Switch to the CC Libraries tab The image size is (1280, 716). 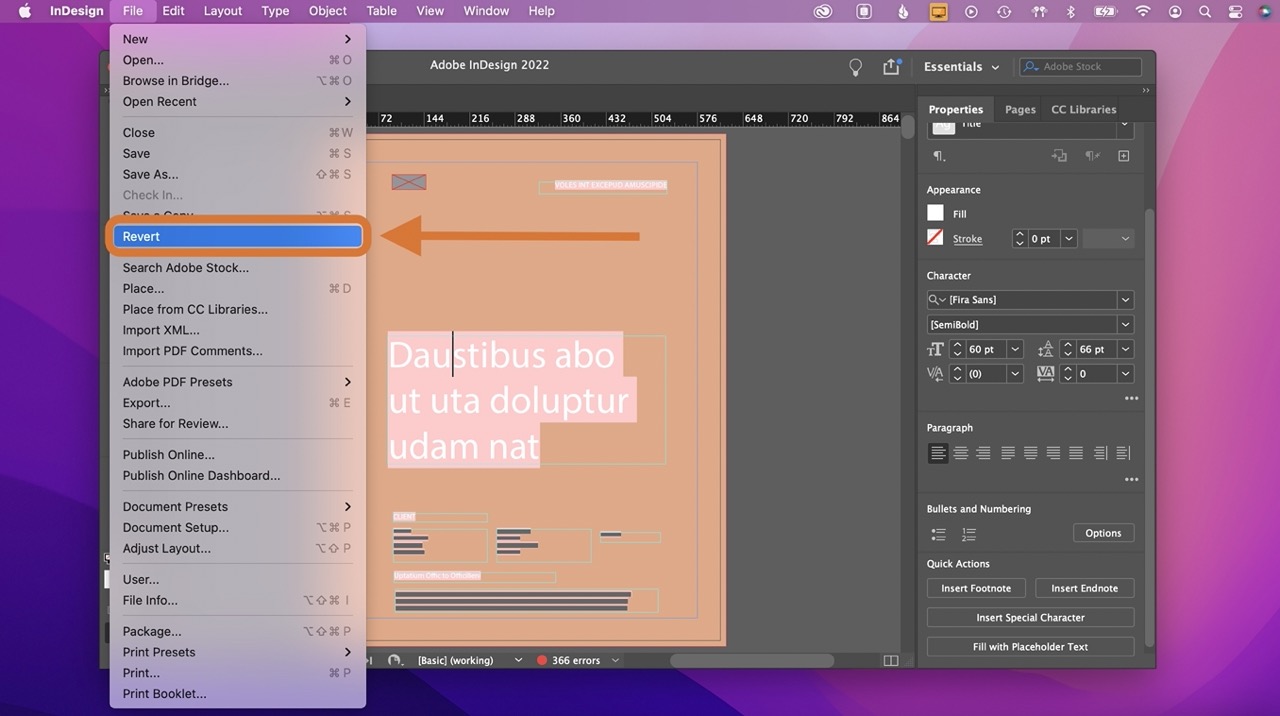tap(1083, 110)
